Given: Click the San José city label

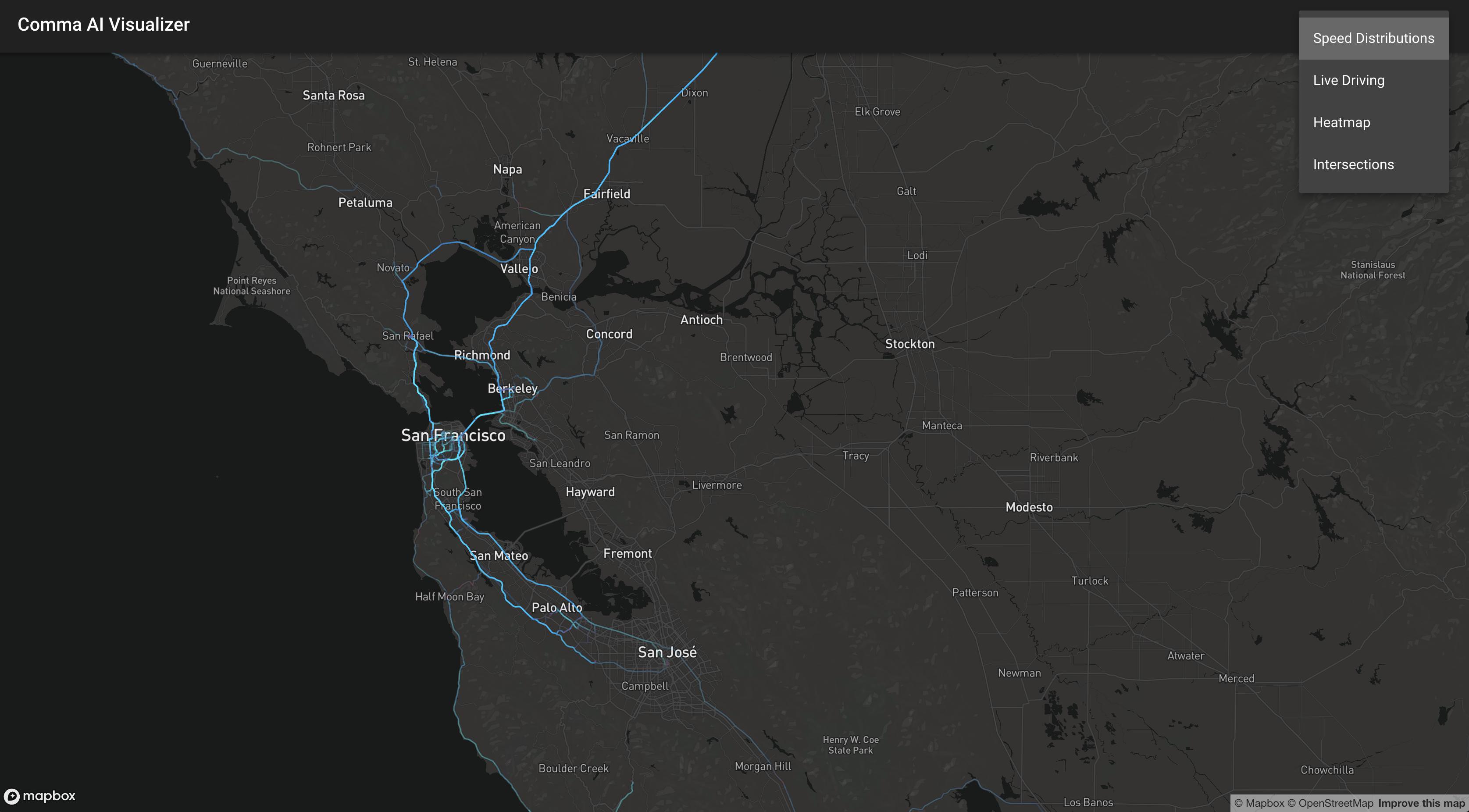Looking at the screenshot, I should click(x=667, y=652).
